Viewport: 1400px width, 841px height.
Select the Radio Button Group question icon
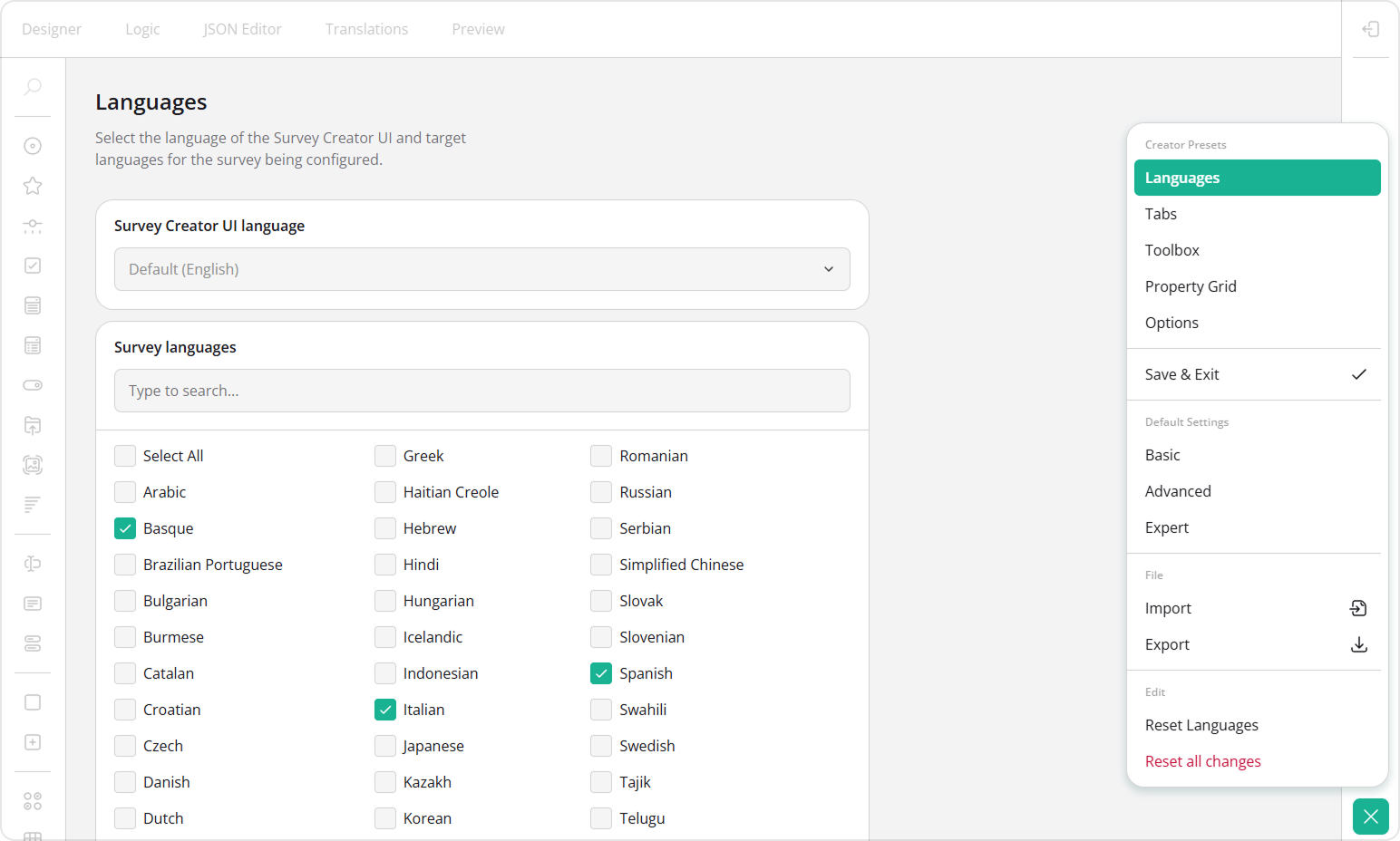(x=33, y=146)
